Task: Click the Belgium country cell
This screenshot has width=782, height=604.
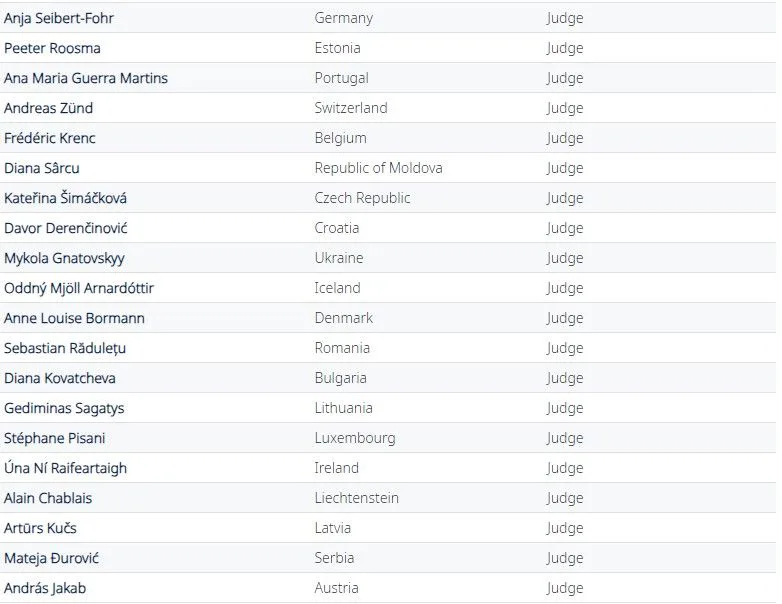Action: click(x=341, y=138)
